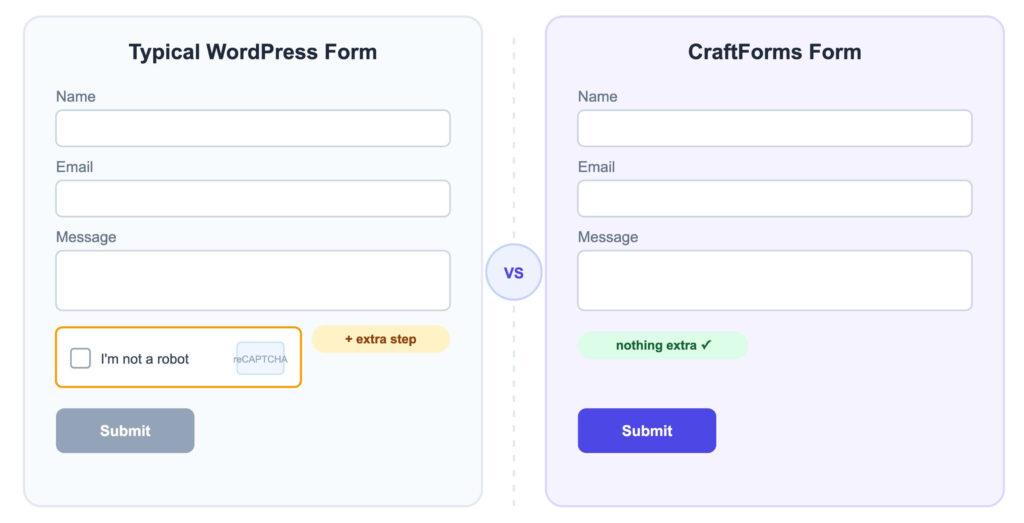Click the I'm not a robot label

(144, 359)
